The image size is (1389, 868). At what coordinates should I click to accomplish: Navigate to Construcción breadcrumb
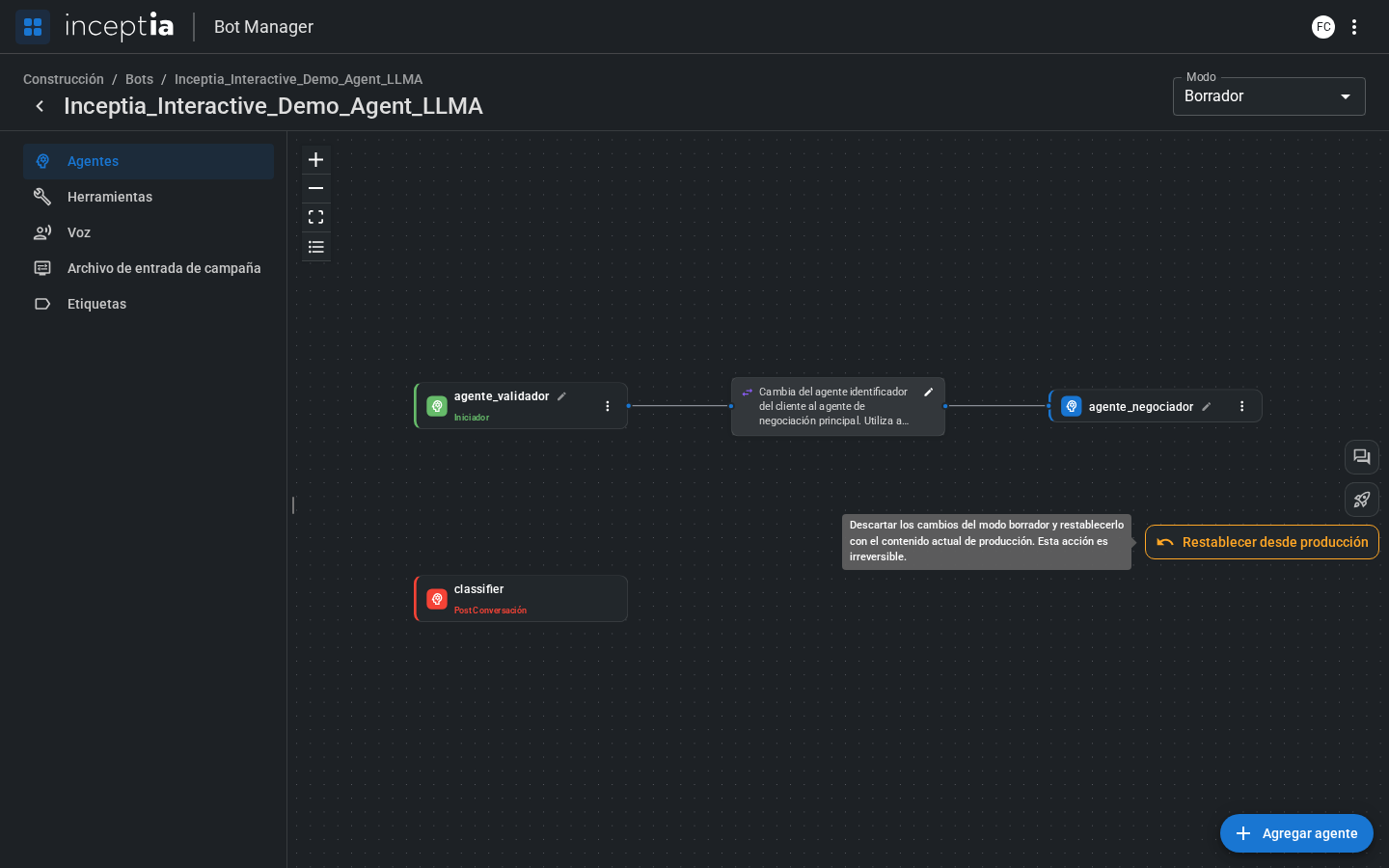(64, 79)
